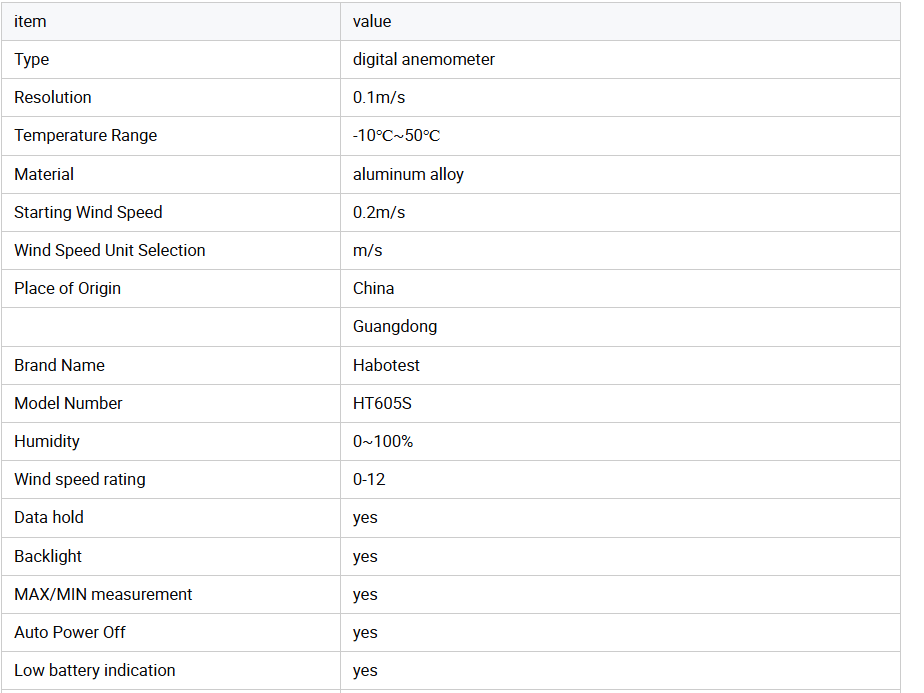924x693 pixels.
Task: Click the 'Backlight' row label
Action: [48, 556]
